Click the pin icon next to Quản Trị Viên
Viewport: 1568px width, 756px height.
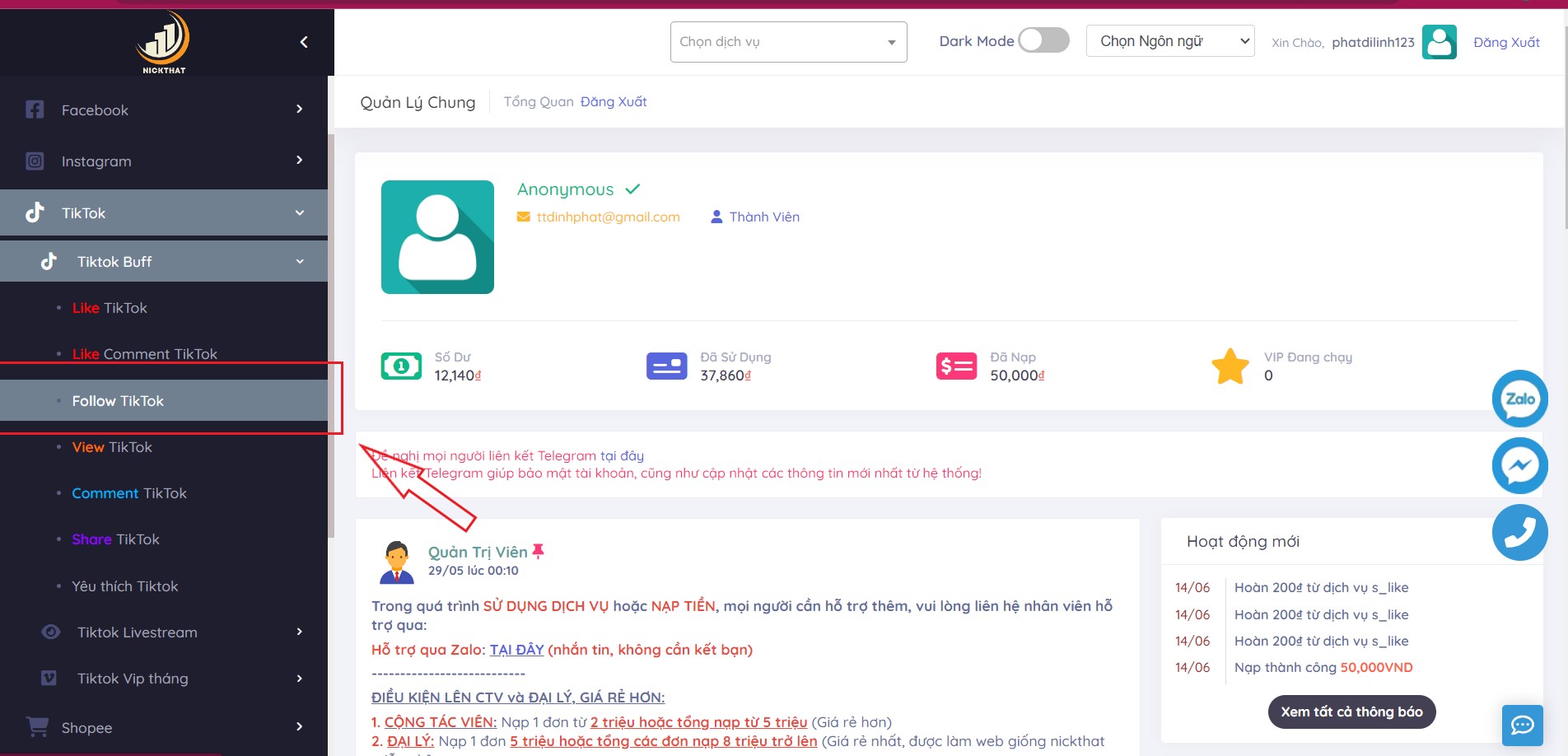point(539,551)
